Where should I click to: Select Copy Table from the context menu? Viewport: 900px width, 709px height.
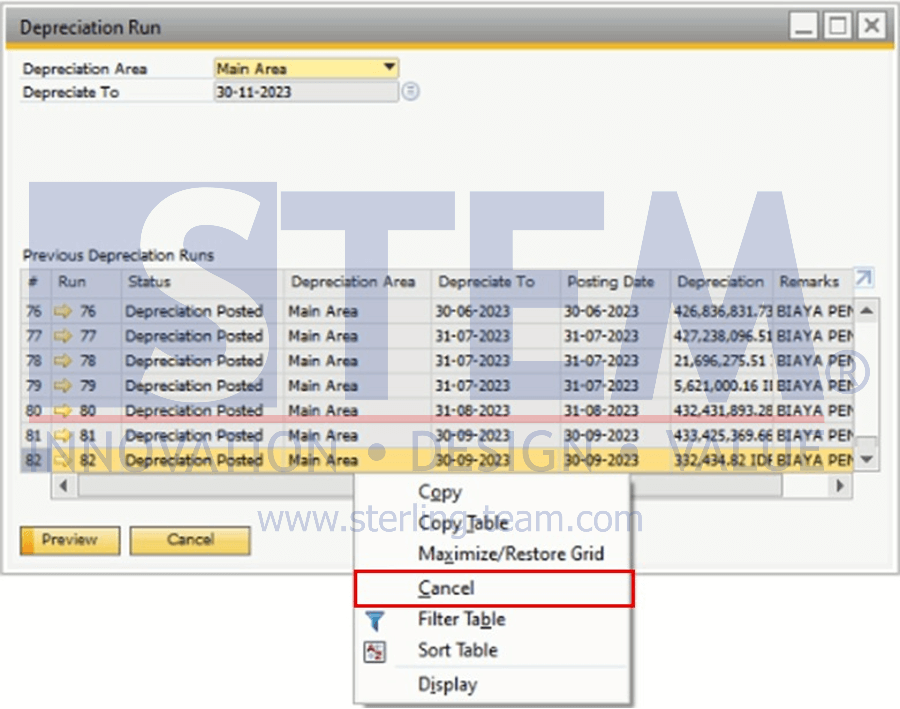(x=463, y=523)
